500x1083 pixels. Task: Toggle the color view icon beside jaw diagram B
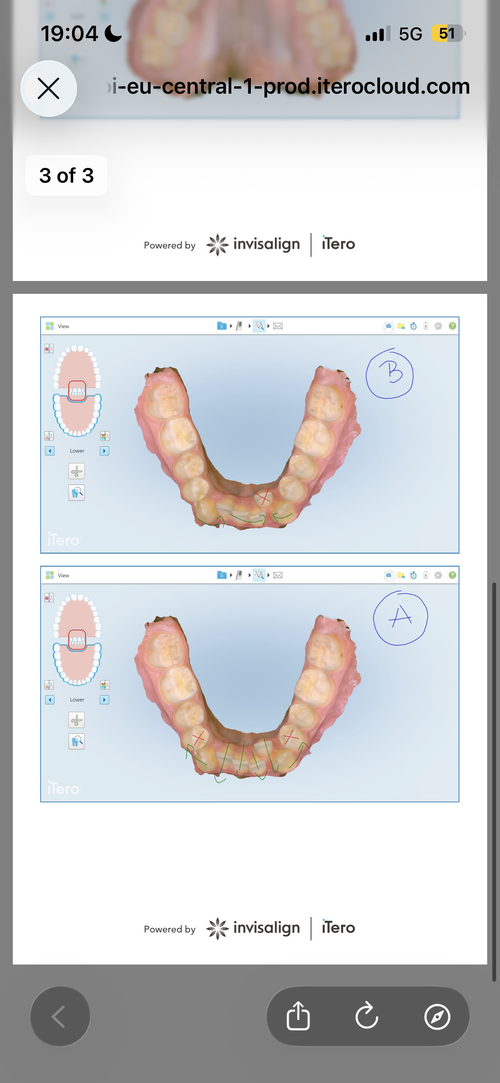click(x=105, y=436)
